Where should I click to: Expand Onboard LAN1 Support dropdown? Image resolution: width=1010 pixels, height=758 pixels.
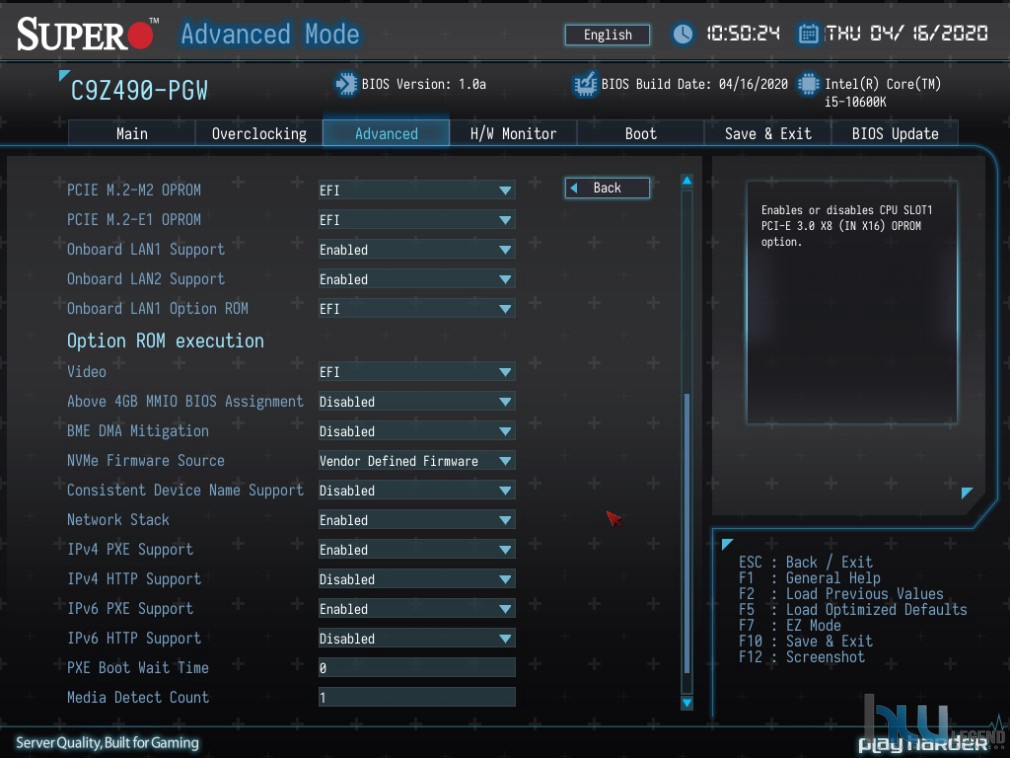click(x=417, y=249)
